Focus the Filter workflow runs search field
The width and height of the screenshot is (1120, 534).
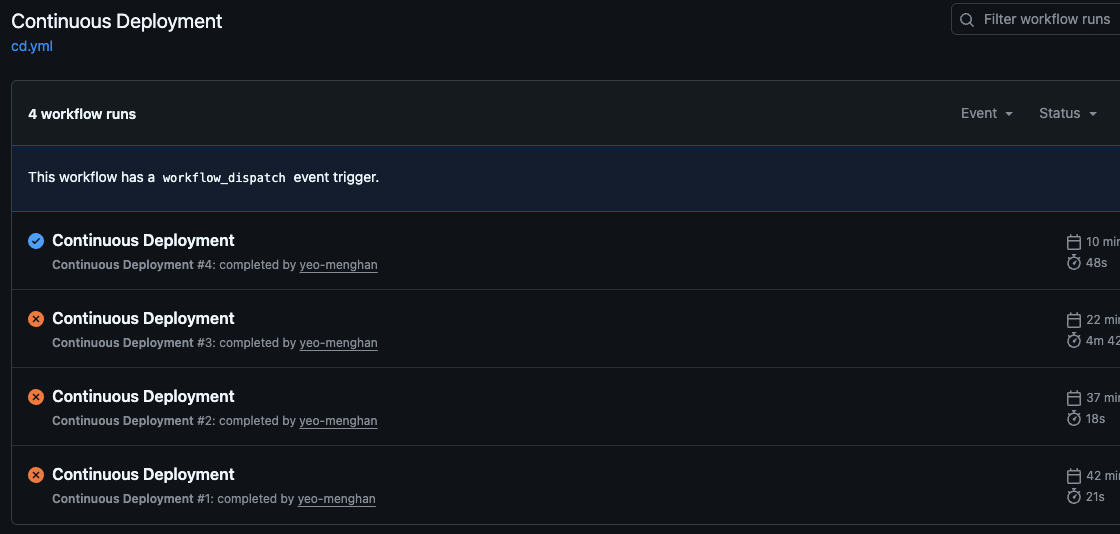point(1046,20)
